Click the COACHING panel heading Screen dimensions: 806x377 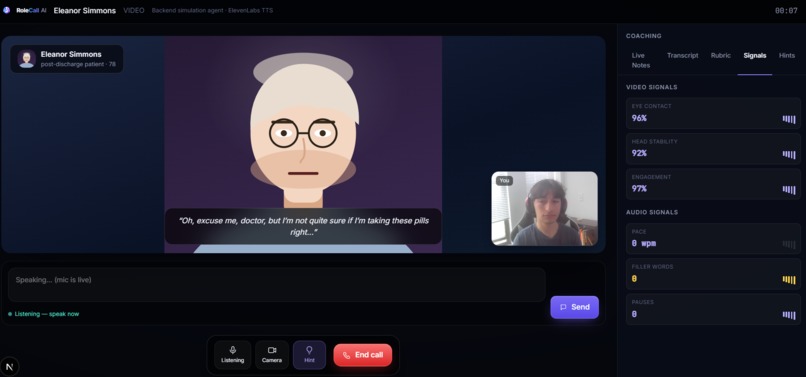pyautogui.click(x=644, y=36)
